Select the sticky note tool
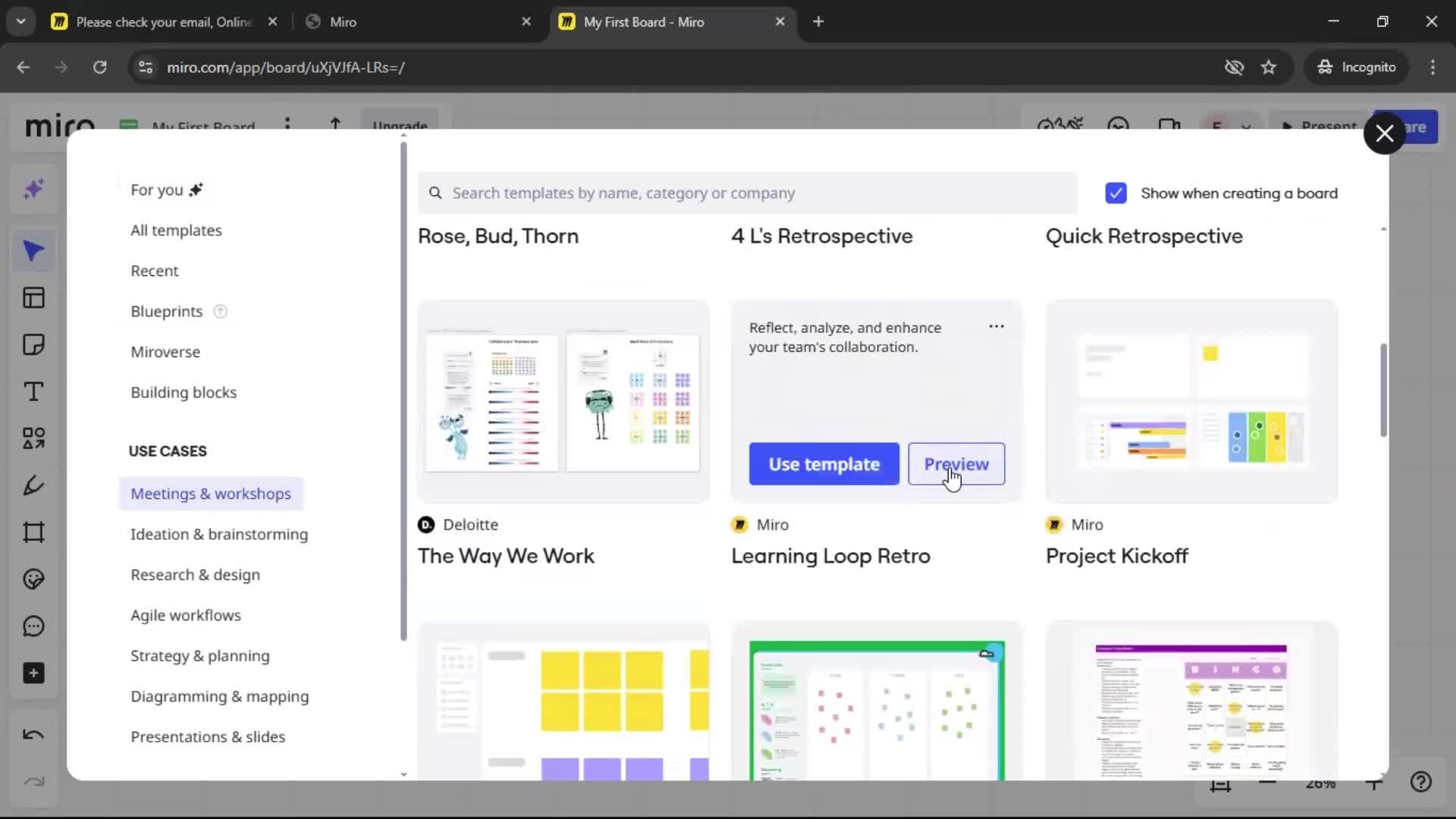 33,345
